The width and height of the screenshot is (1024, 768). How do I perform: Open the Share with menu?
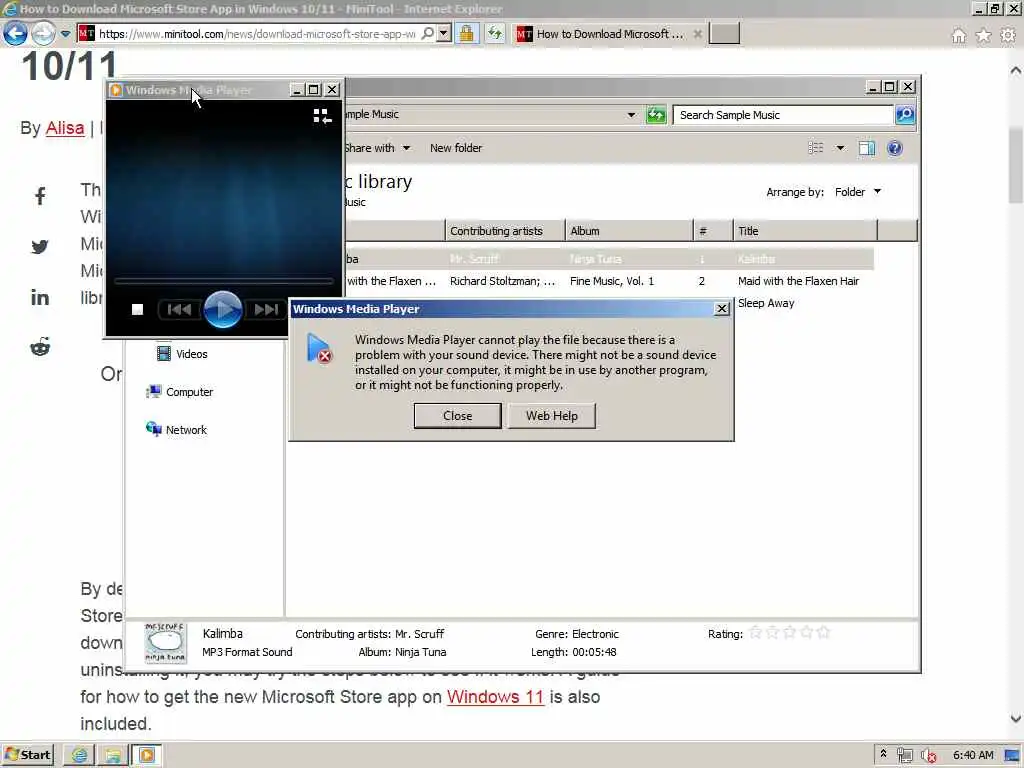pos(377,148)
